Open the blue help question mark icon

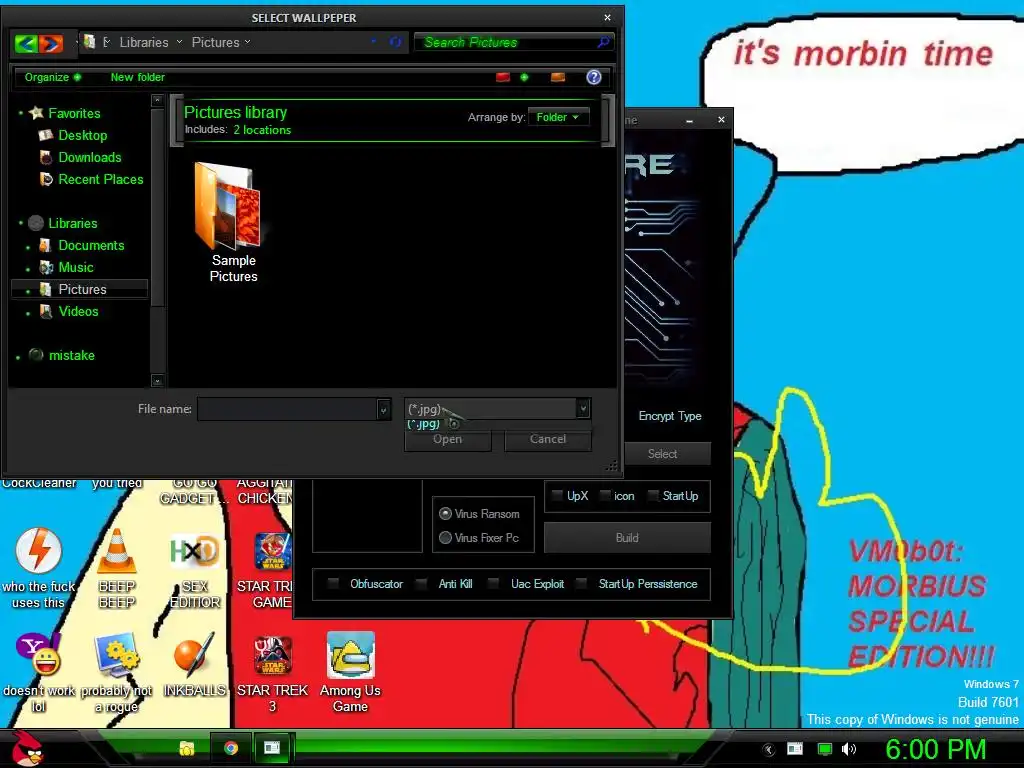[x=594, y=77]
